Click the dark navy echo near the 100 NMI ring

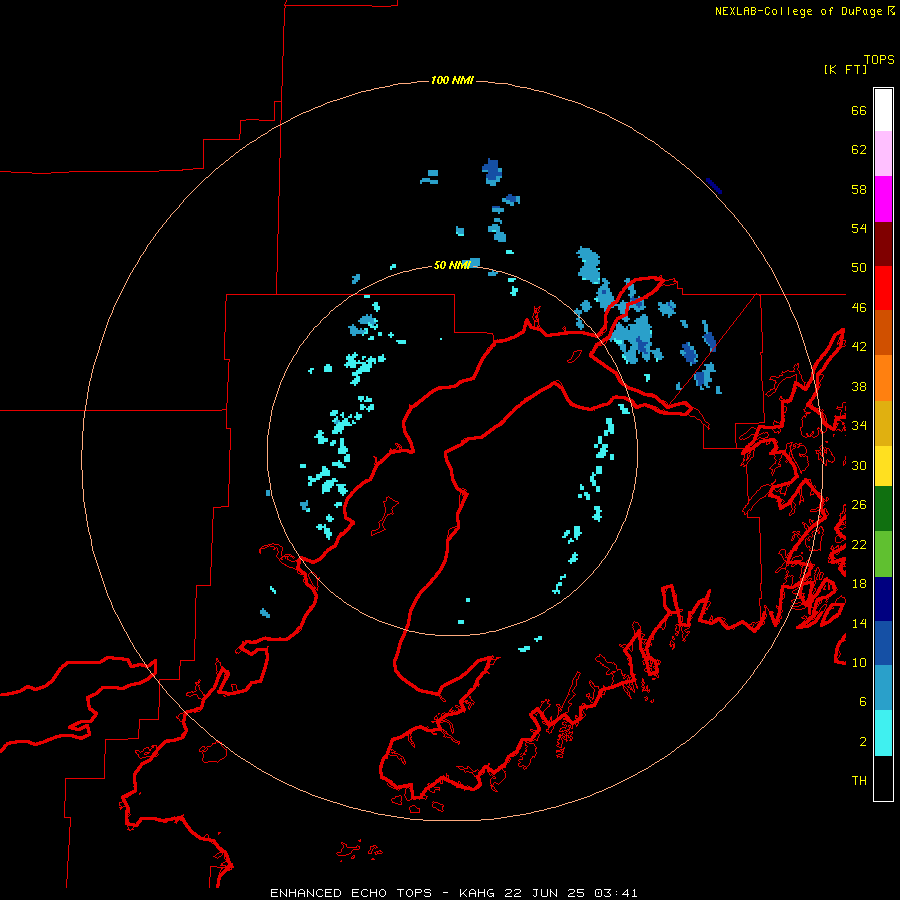[x=713, y=186]
